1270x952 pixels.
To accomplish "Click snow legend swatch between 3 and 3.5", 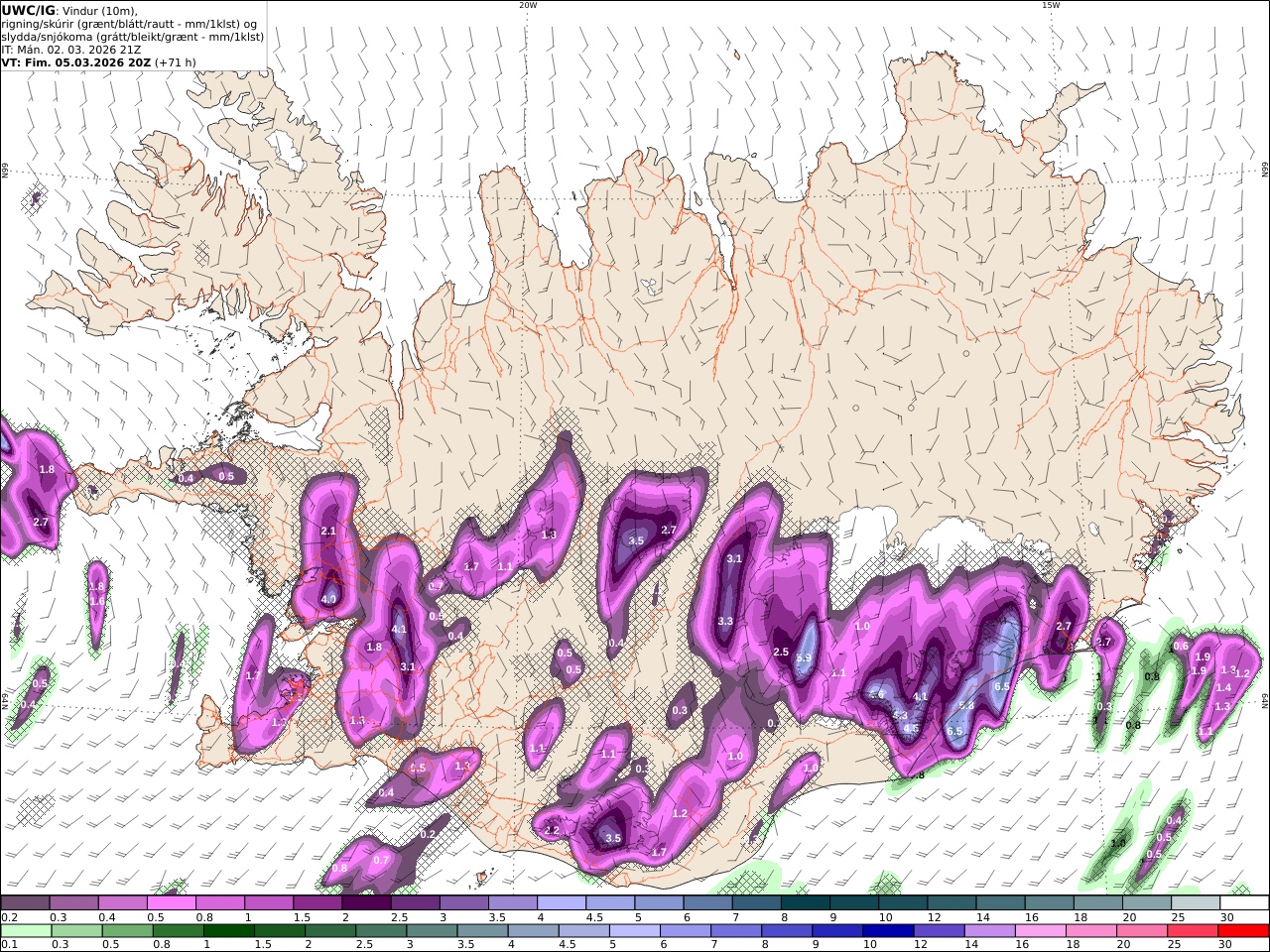I will click(463, 902).
